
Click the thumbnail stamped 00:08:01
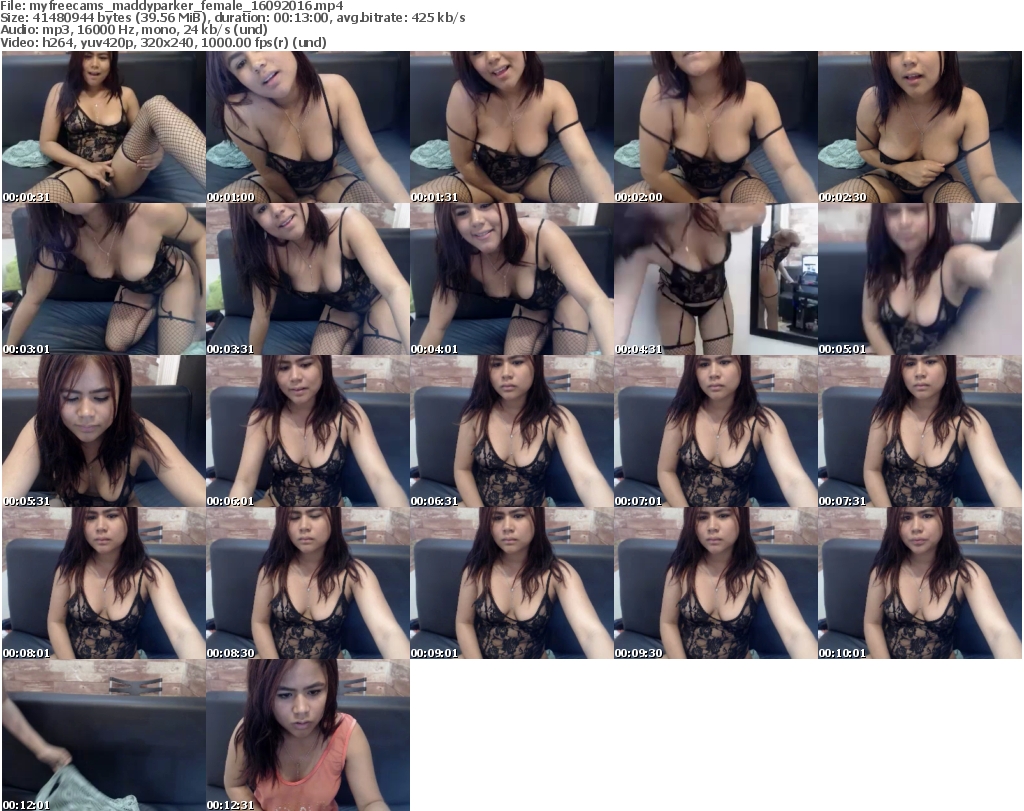(104, 583)
